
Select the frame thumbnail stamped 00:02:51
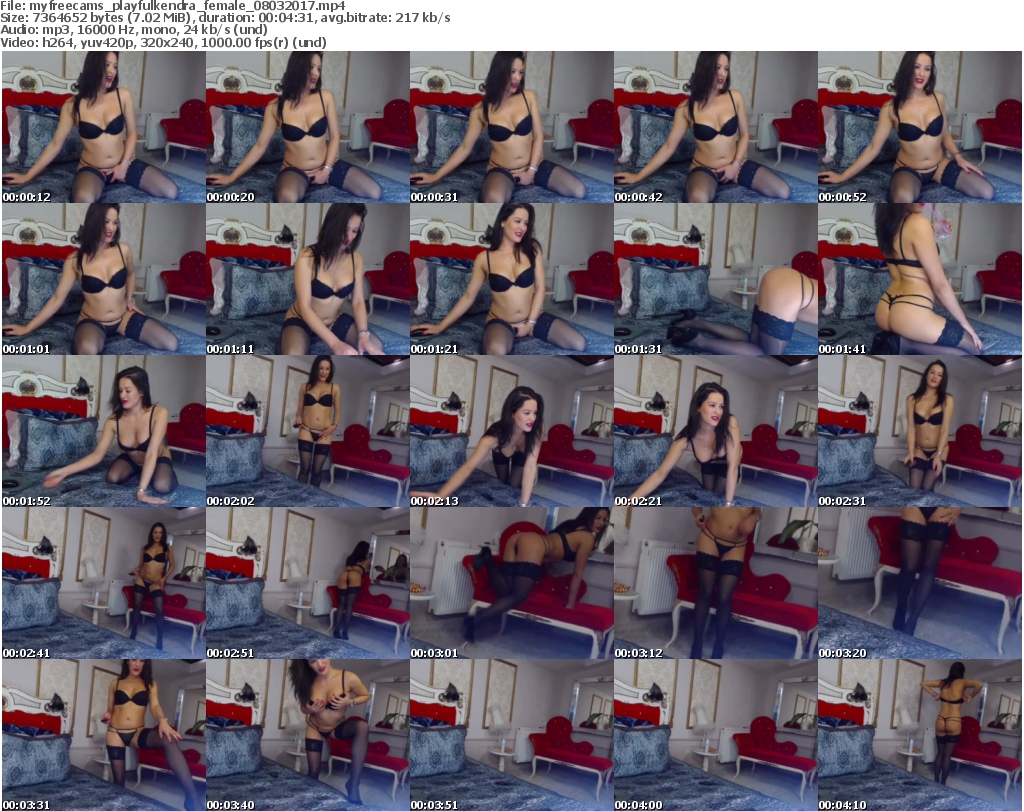(x=308, y=584)
